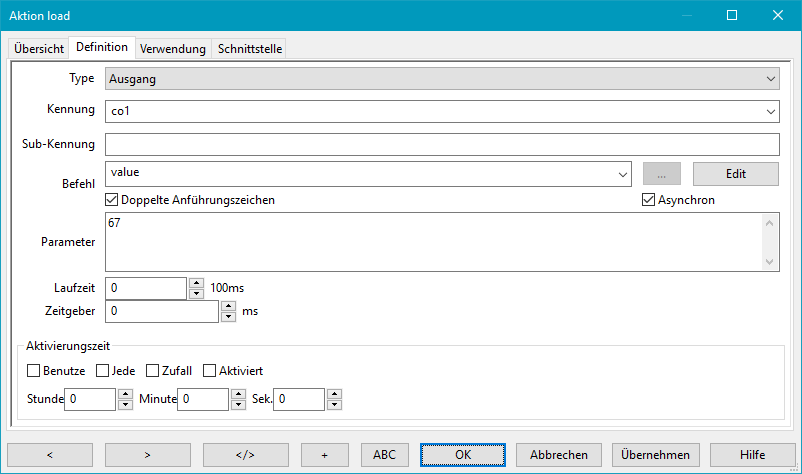This screenshot has width=802, height=474.
Task: Click into the Sub-Kennung text field
Action: [441, 144]
